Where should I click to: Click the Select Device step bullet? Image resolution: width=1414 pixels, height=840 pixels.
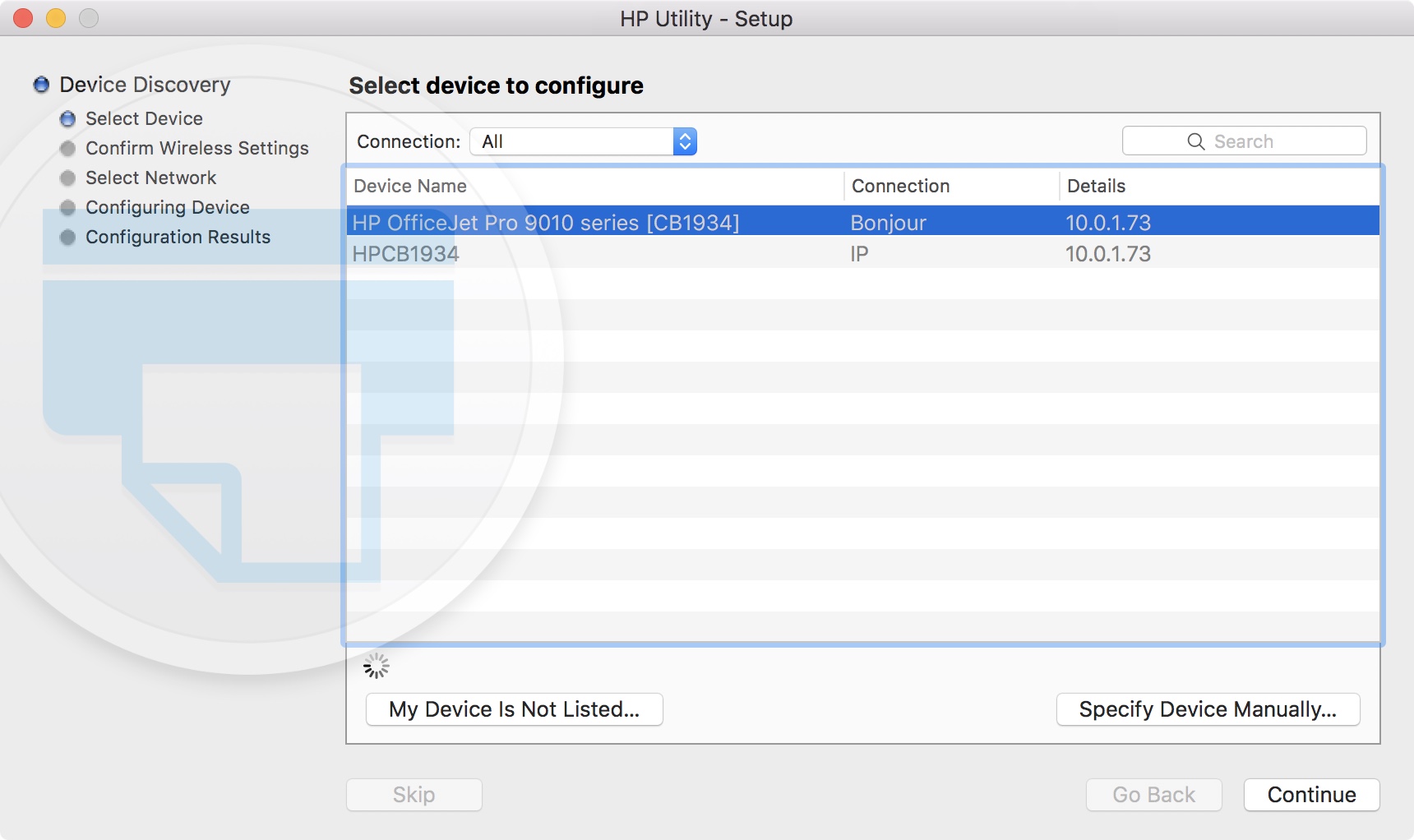pos(68,119)
